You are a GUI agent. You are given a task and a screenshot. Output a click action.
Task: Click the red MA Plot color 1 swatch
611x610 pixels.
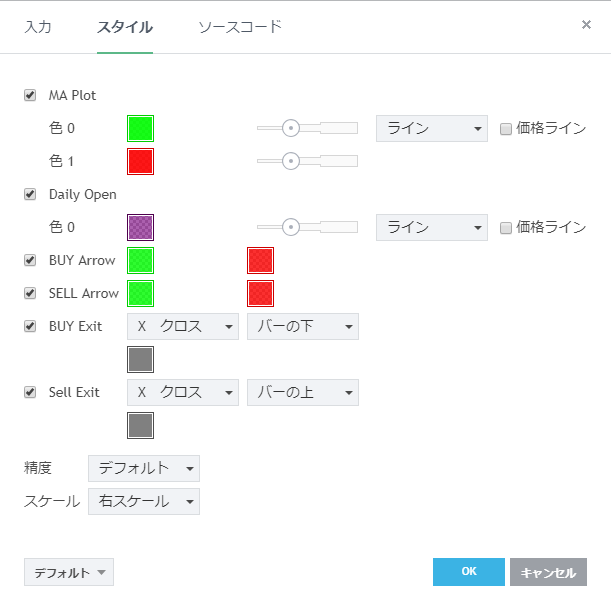point(140,161)
